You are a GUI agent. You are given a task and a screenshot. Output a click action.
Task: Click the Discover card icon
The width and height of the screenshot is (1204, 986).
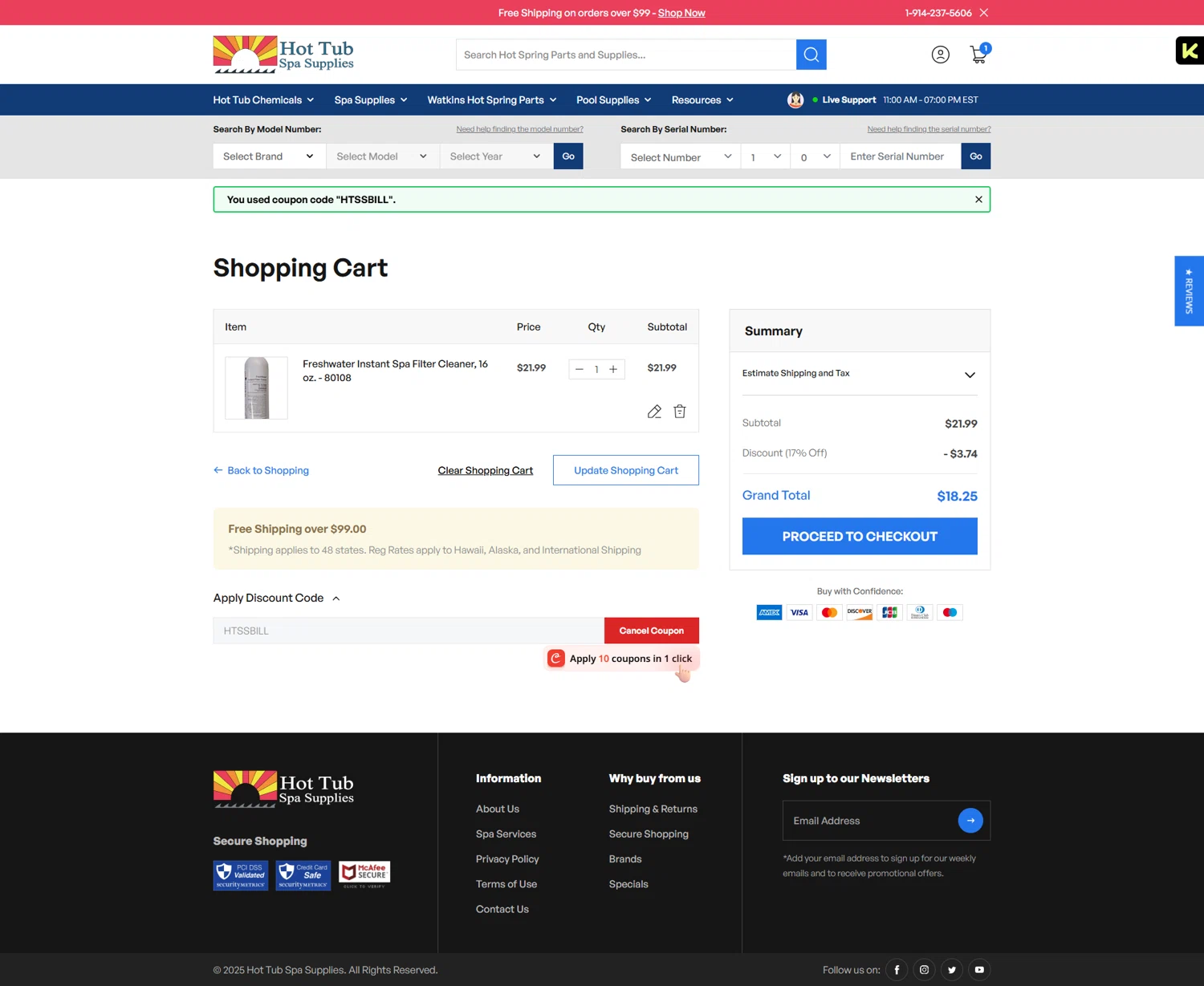[860, 613]
